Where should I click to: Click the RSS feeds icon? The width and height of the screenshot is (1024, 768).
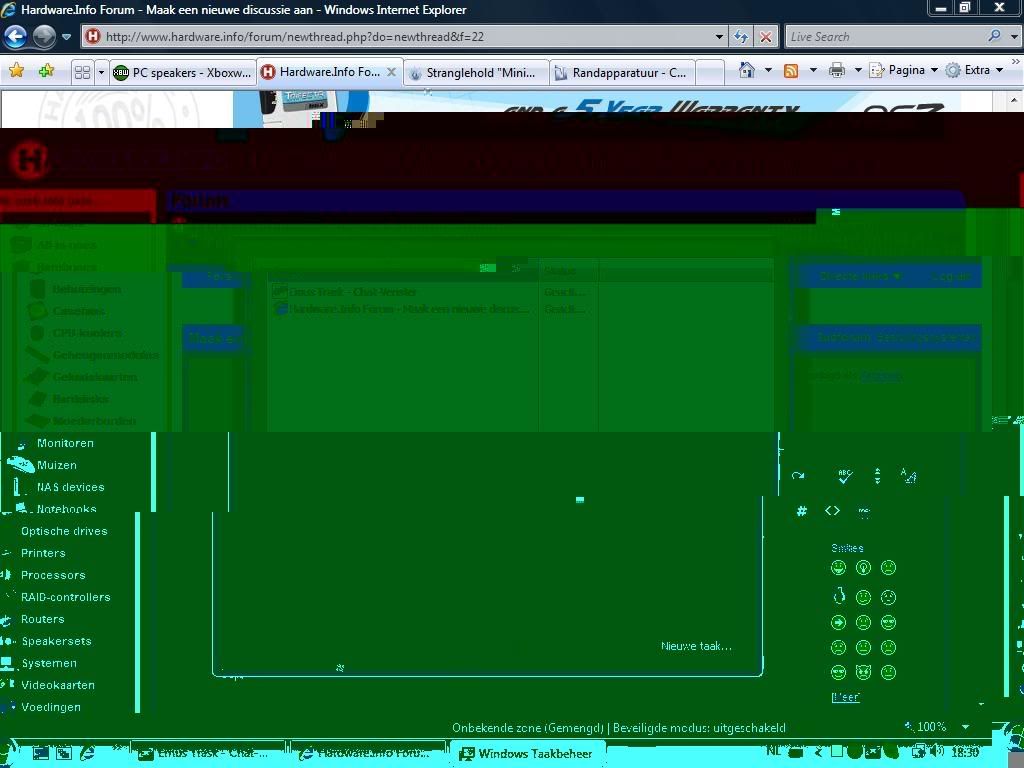(x=791, y=70)
